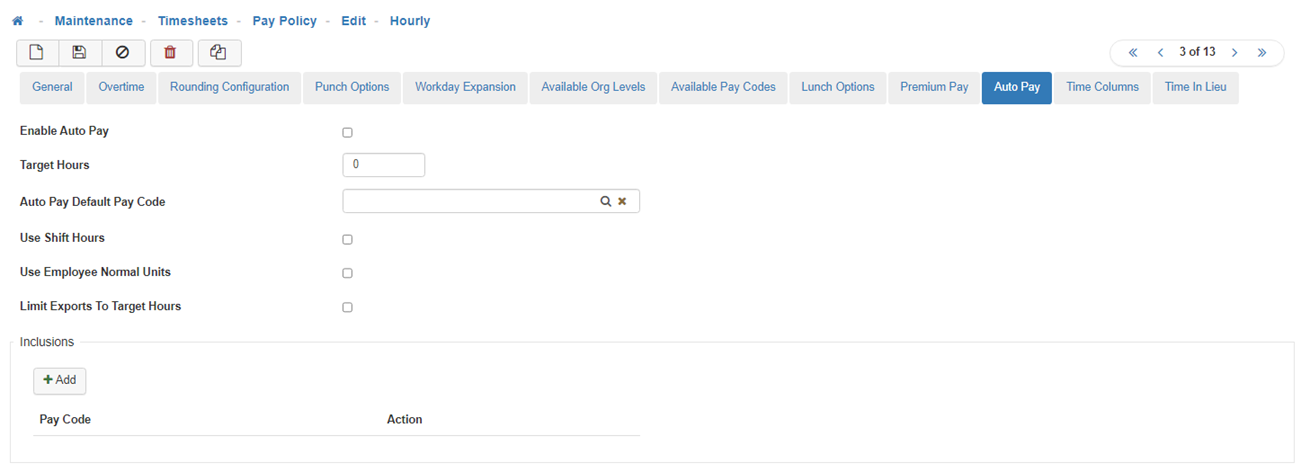
Task: Clear the Auto Pay Default Pay Code
Action: [x=622, y=202]
